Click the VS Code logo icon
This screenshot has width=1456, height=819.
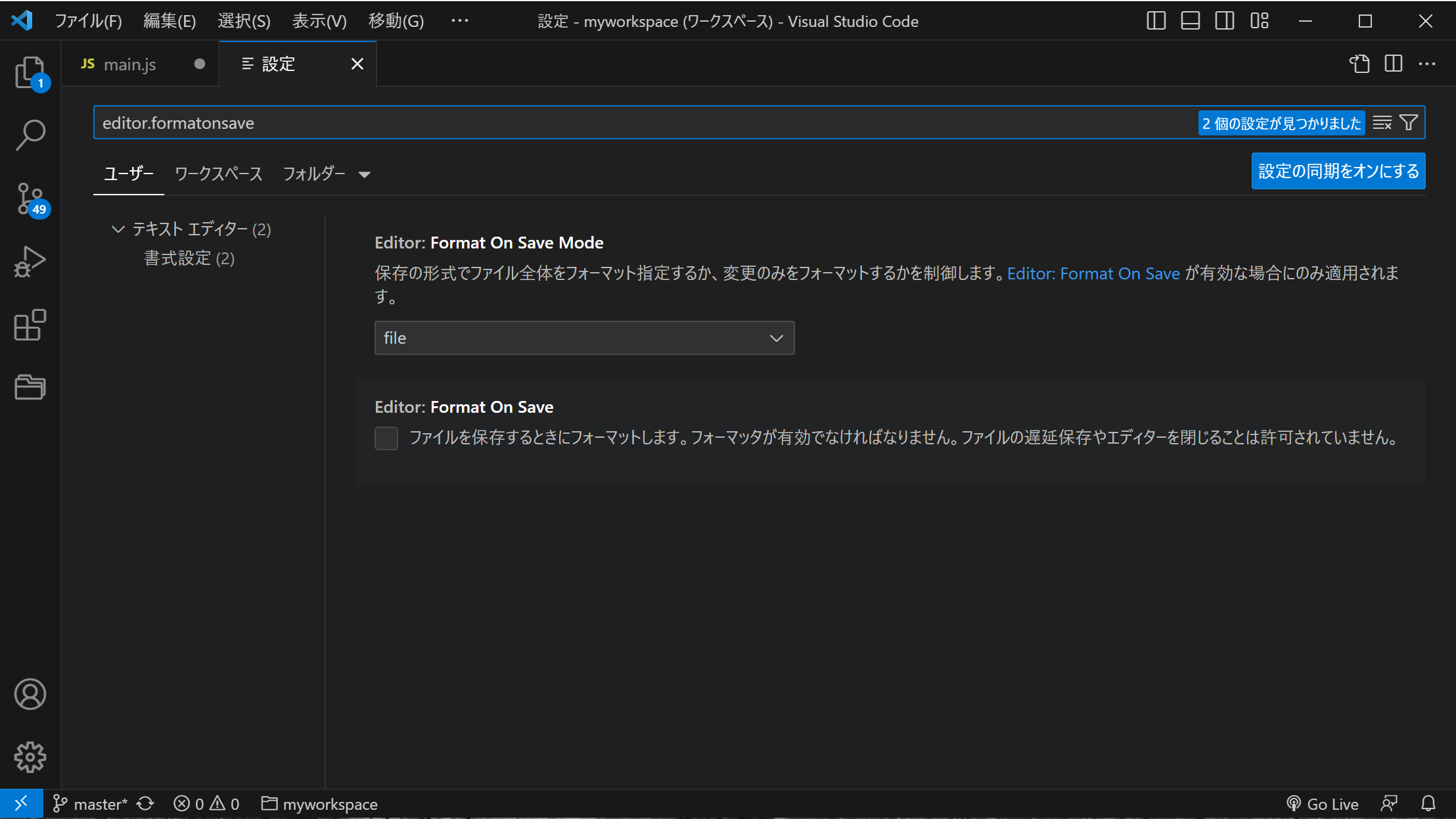(22, 20)
